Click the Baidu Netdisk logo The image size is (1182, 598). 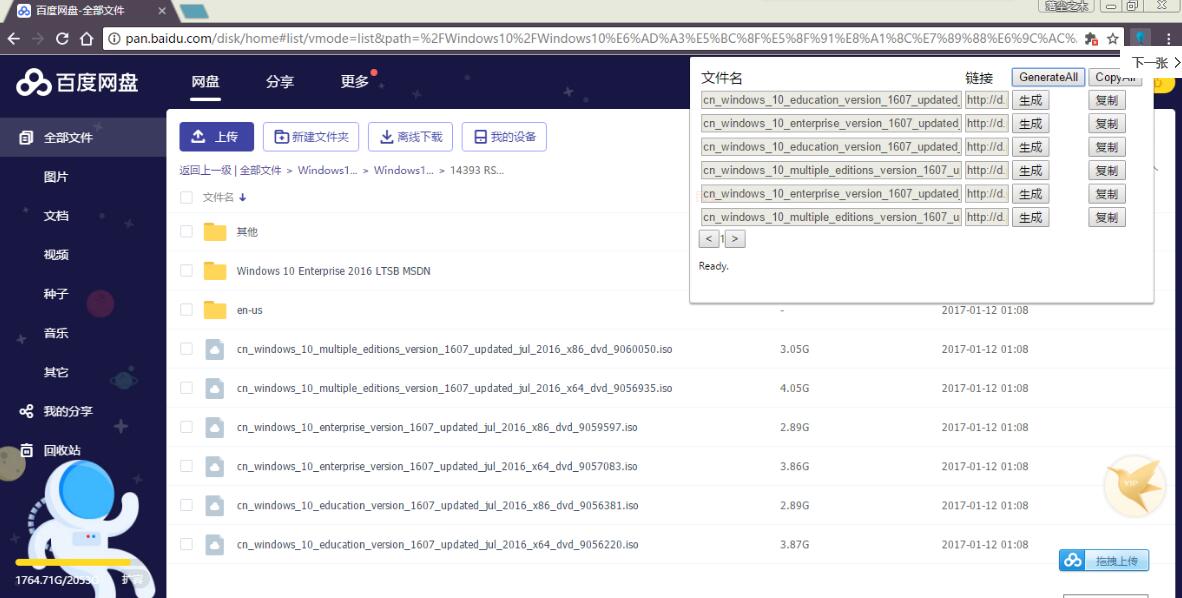coord(77,82)
